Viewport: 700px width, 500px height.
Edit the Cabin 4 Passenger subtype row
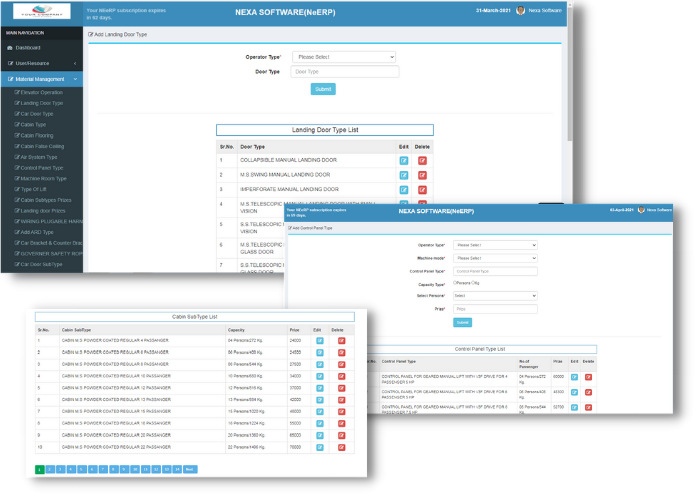[319, 341]
